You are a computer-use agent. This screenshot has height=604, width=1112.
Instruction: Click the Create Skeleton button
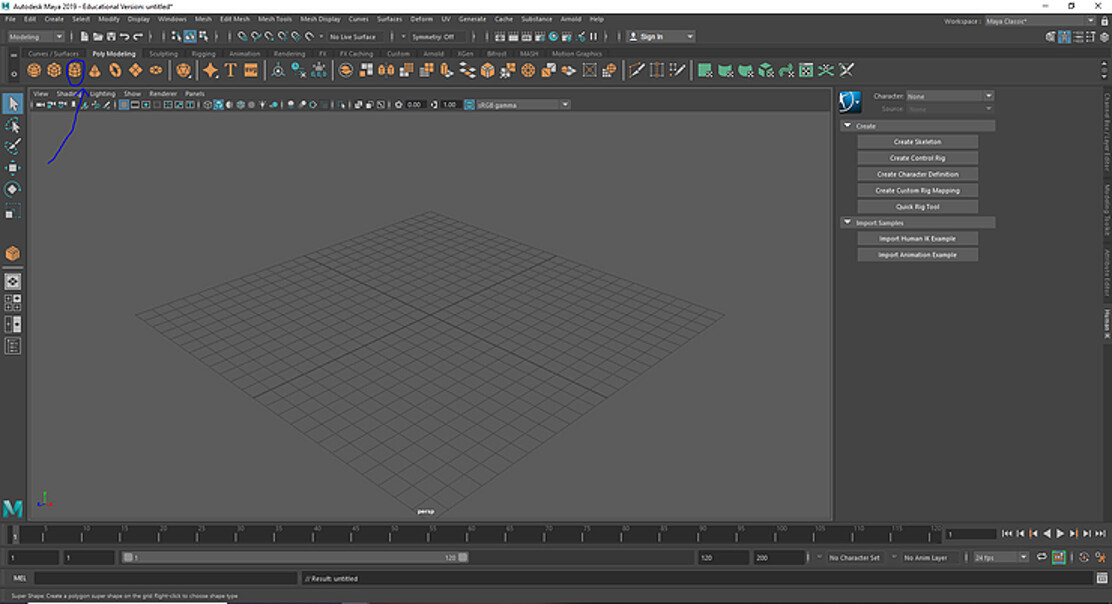point(917,141)
